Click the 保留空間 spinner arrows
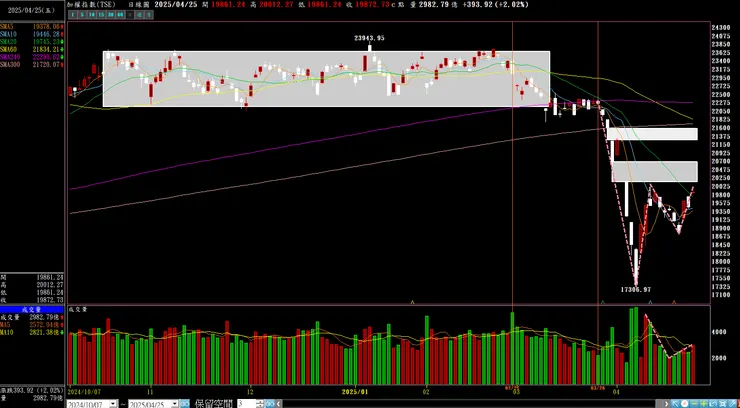This screenshot has height=408, width=740. (260, 404)
